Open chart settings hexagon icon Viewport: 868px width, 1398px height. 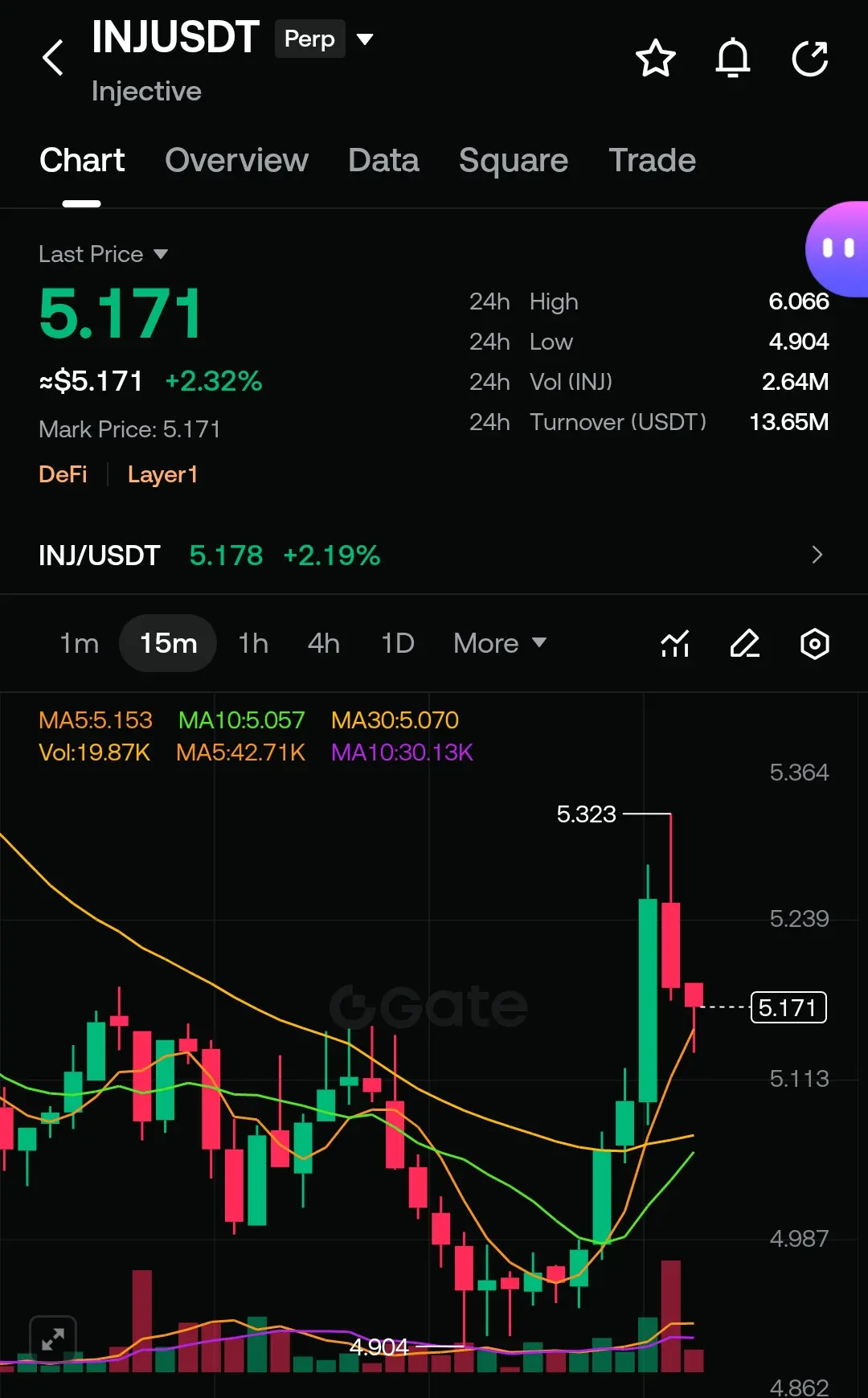pos(815,644)
